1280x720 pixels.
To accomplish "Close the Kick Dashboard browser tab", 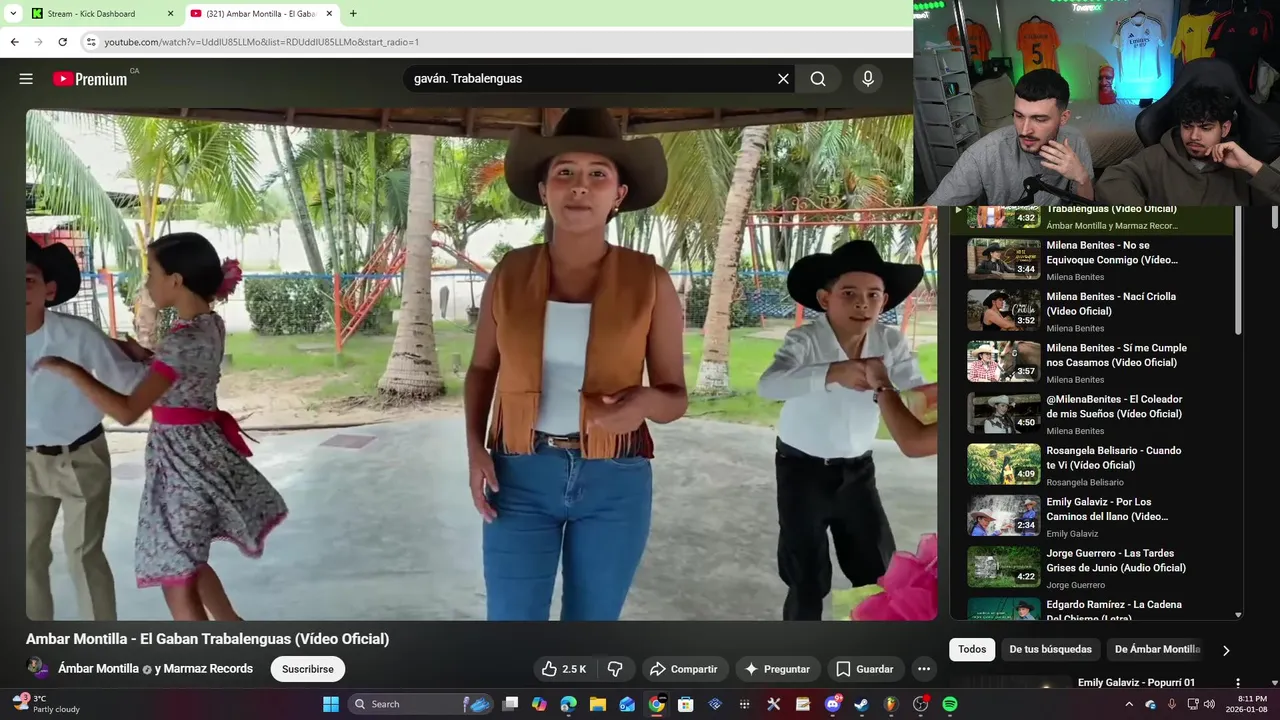I will (x=170, y=14).
